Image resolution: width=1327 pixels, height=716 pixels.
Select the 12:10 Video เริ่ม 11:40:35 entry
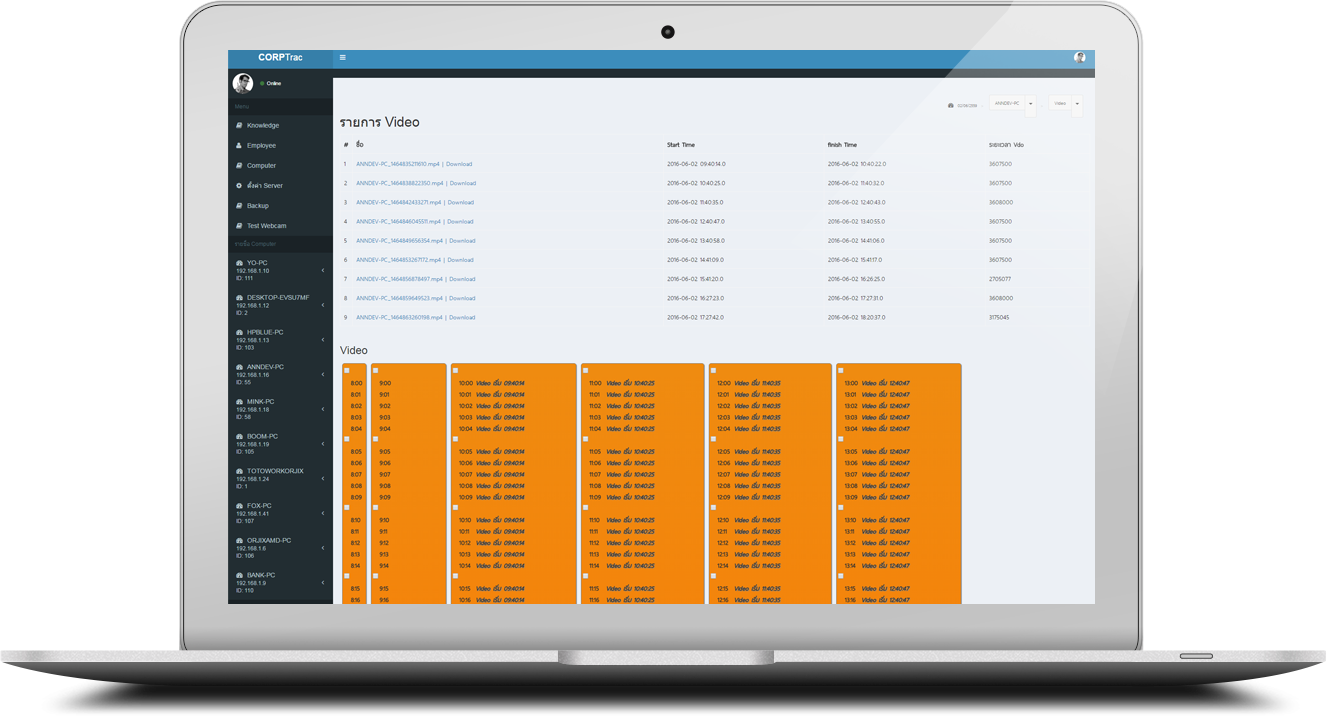pos(749,520)
